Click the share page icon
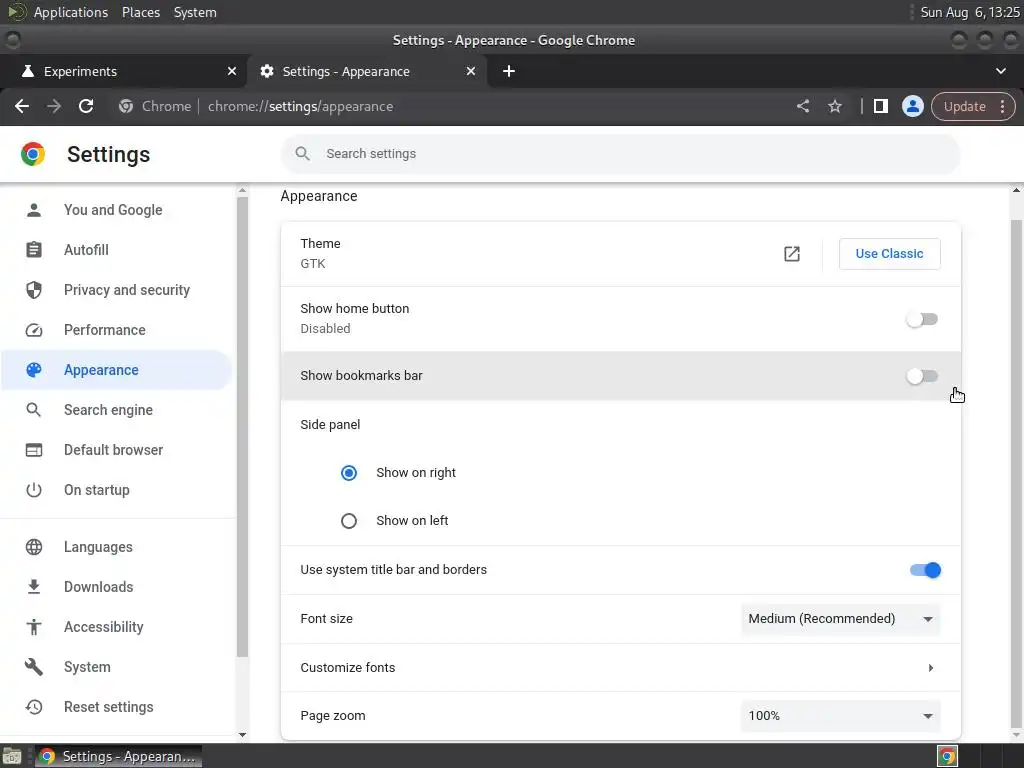Image resolution: width=1024 pixels, height=768 pixels. click(x=802, y=106)
